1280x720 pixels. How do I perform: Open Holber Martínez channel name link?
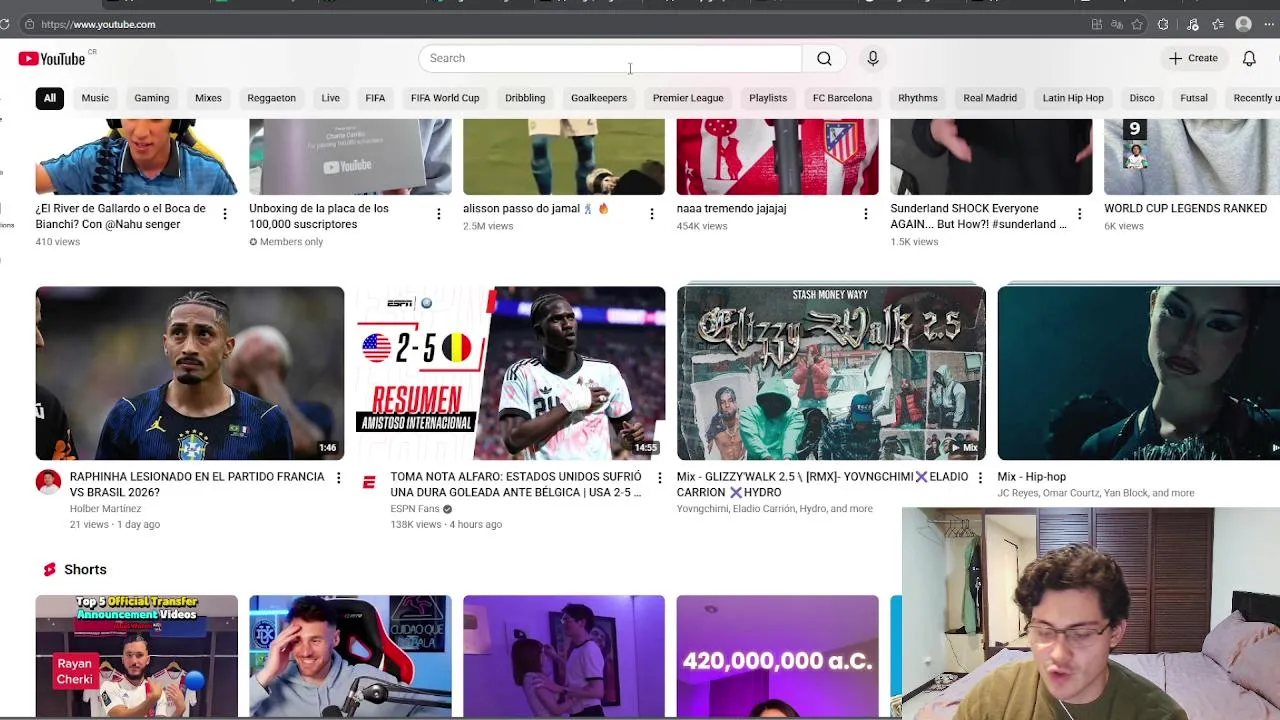click(x=105, y=509)
